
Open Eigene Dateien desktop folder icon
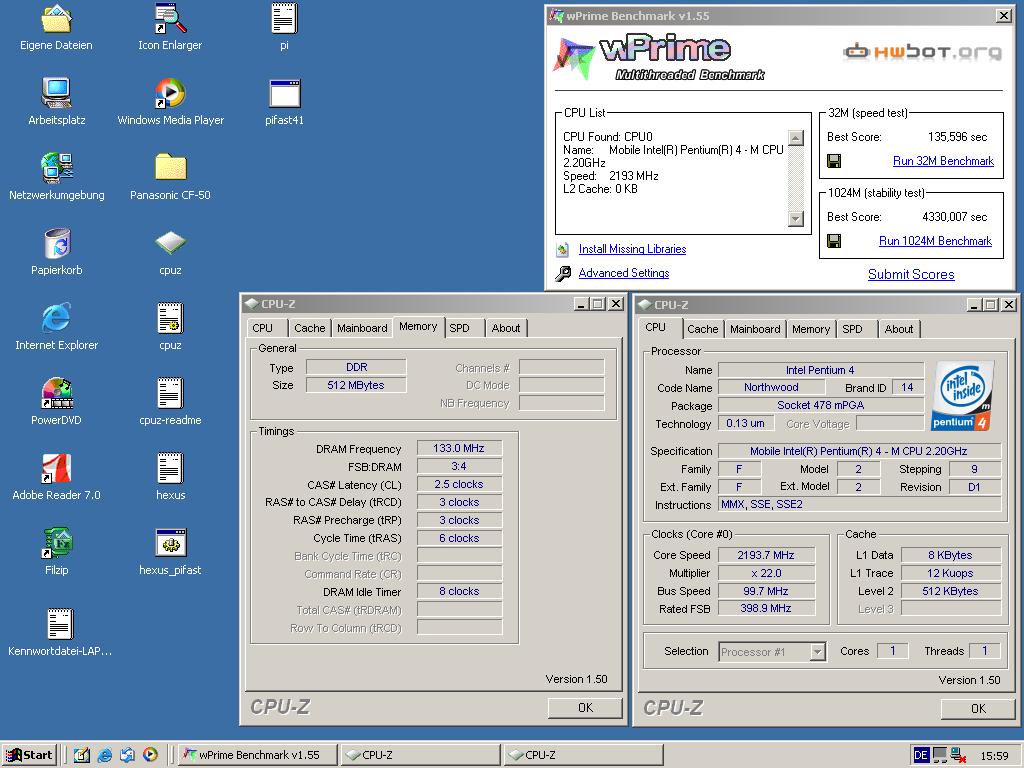(x=56, y=19)
